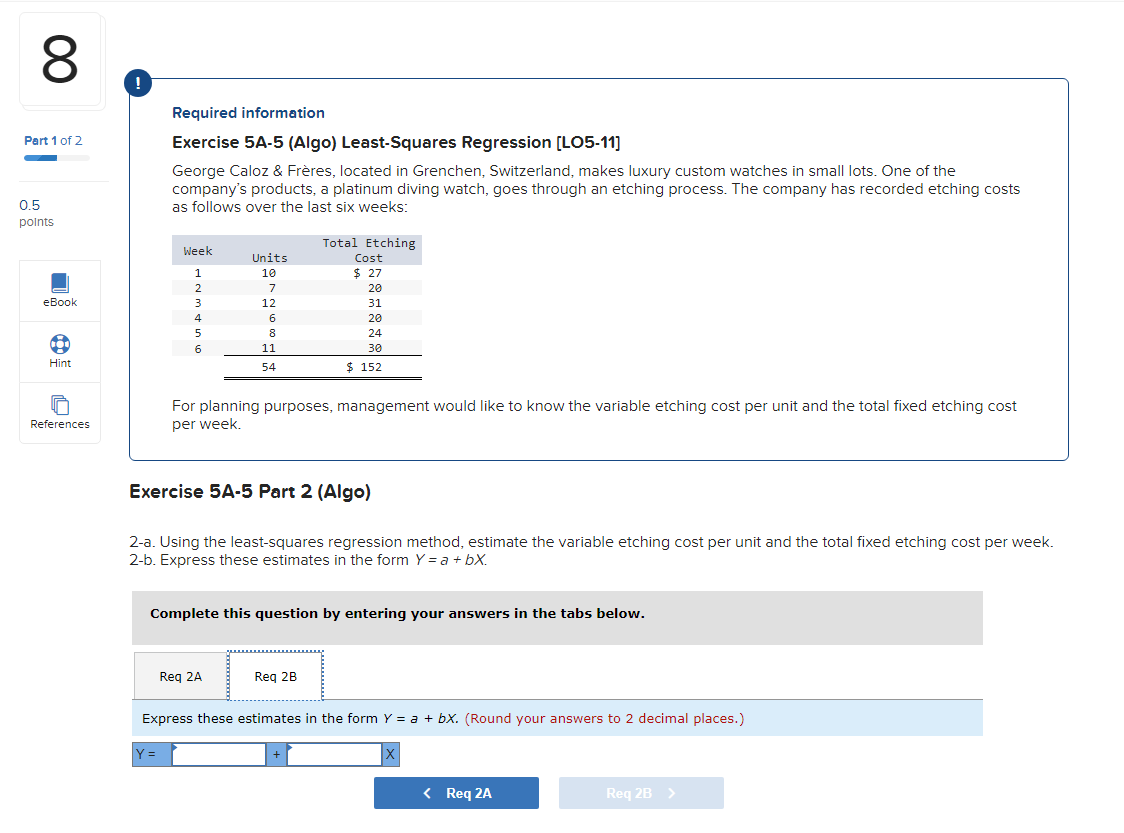Open the Hint resource
1124x833 pixels.
(x=59, y=351)
